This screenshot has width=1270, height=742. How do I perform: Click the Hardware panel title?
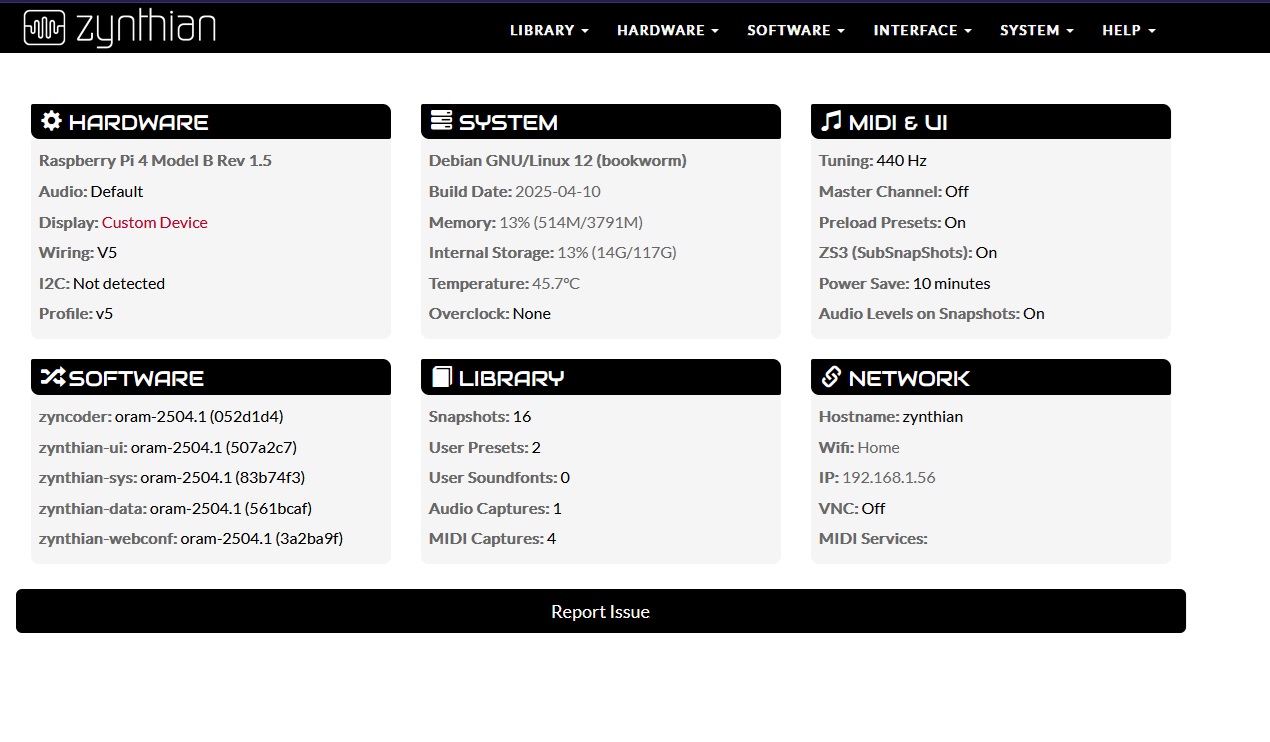(x=139, y=122)
